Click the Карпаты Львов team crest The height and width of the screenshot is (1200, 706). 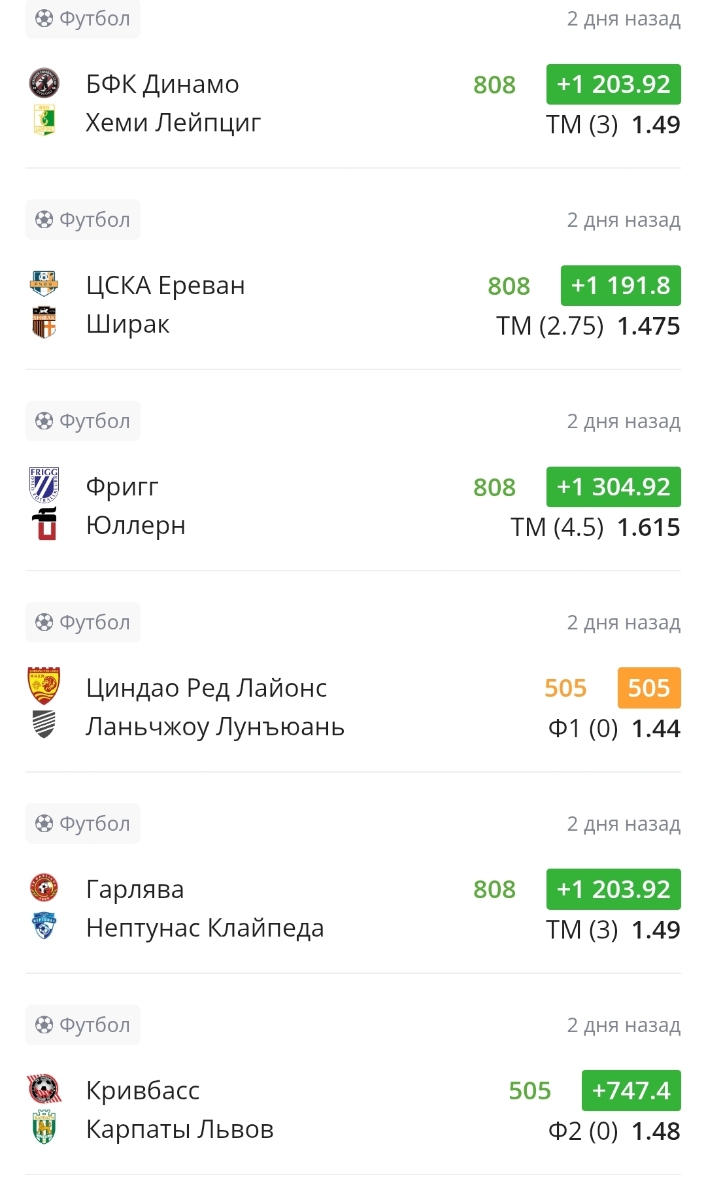pyautogui.click(x=44, y=1129)
